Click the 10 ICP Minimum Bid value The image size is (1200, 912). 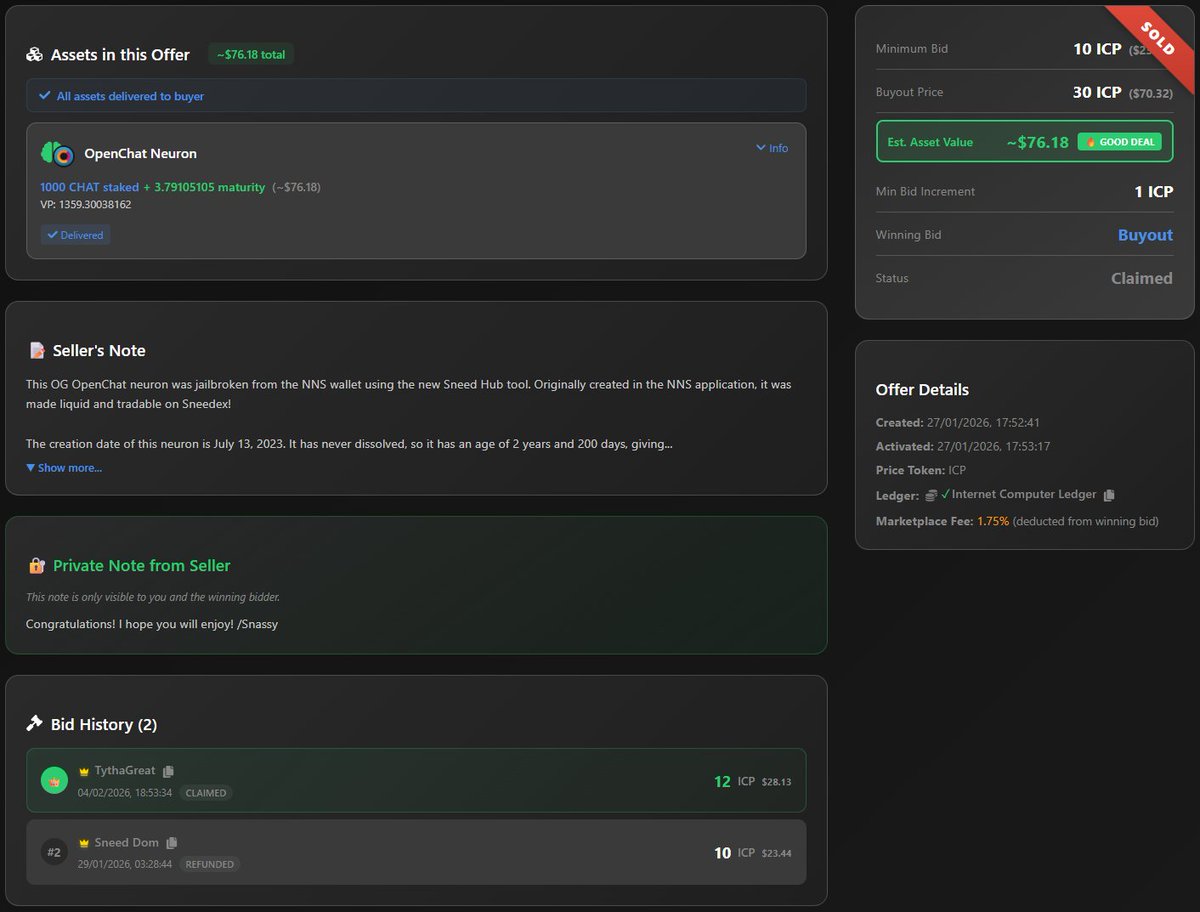click(1097, 49)
